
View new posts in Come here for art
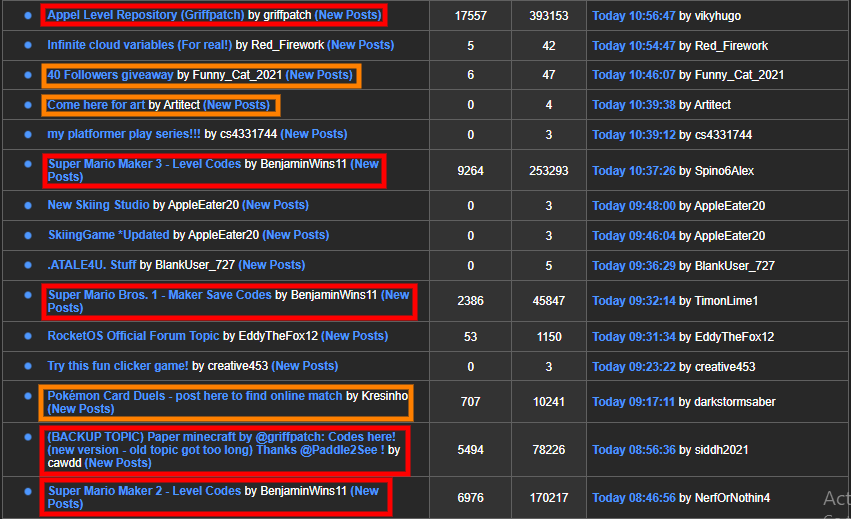237,105
